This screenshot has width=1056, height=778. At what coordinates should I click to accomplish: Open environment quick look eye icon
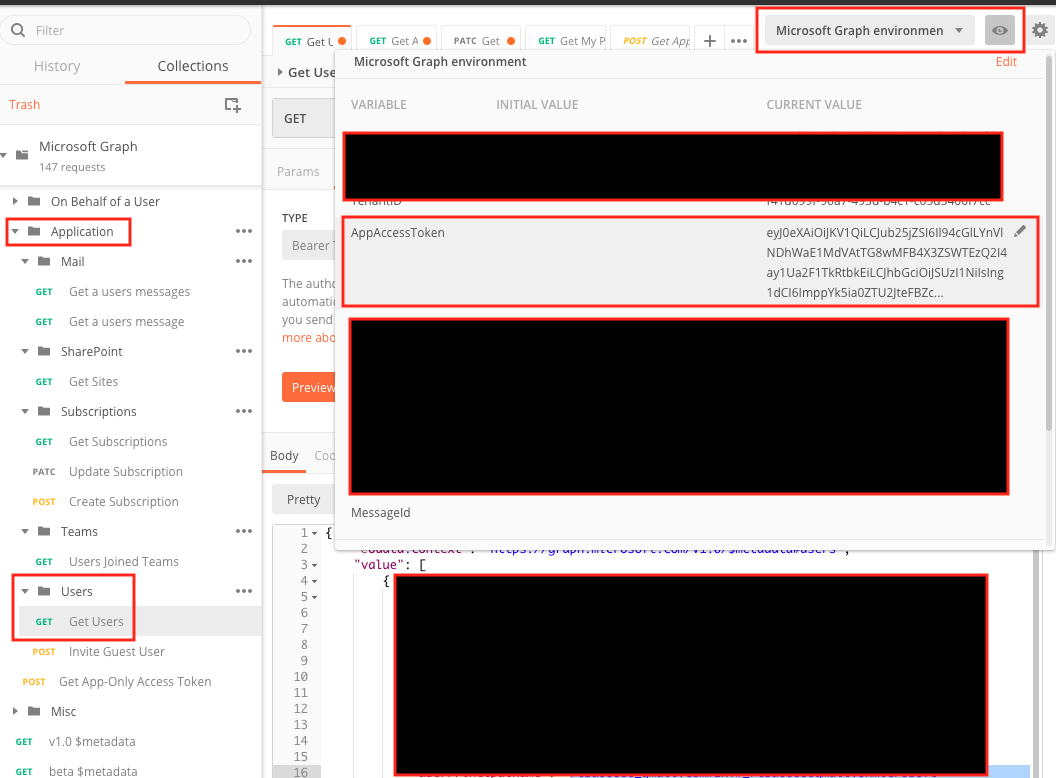coord(999,30)
